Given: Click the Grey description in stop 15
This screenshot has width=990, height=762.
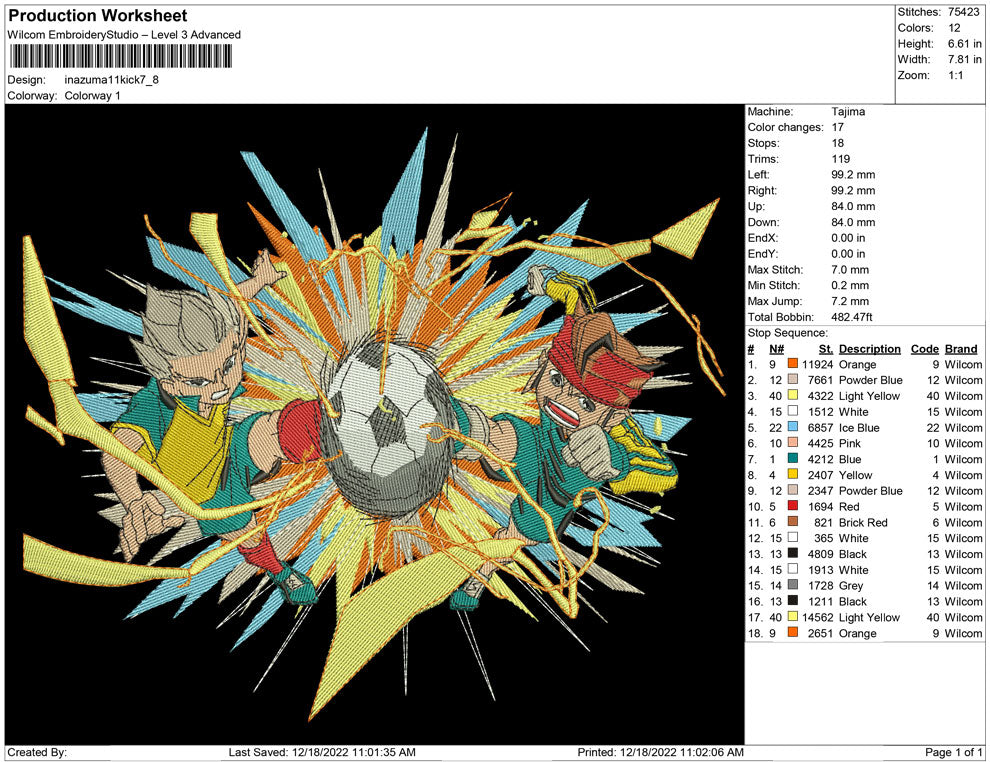Looking at the screenshot, I should tap(850, 585).
